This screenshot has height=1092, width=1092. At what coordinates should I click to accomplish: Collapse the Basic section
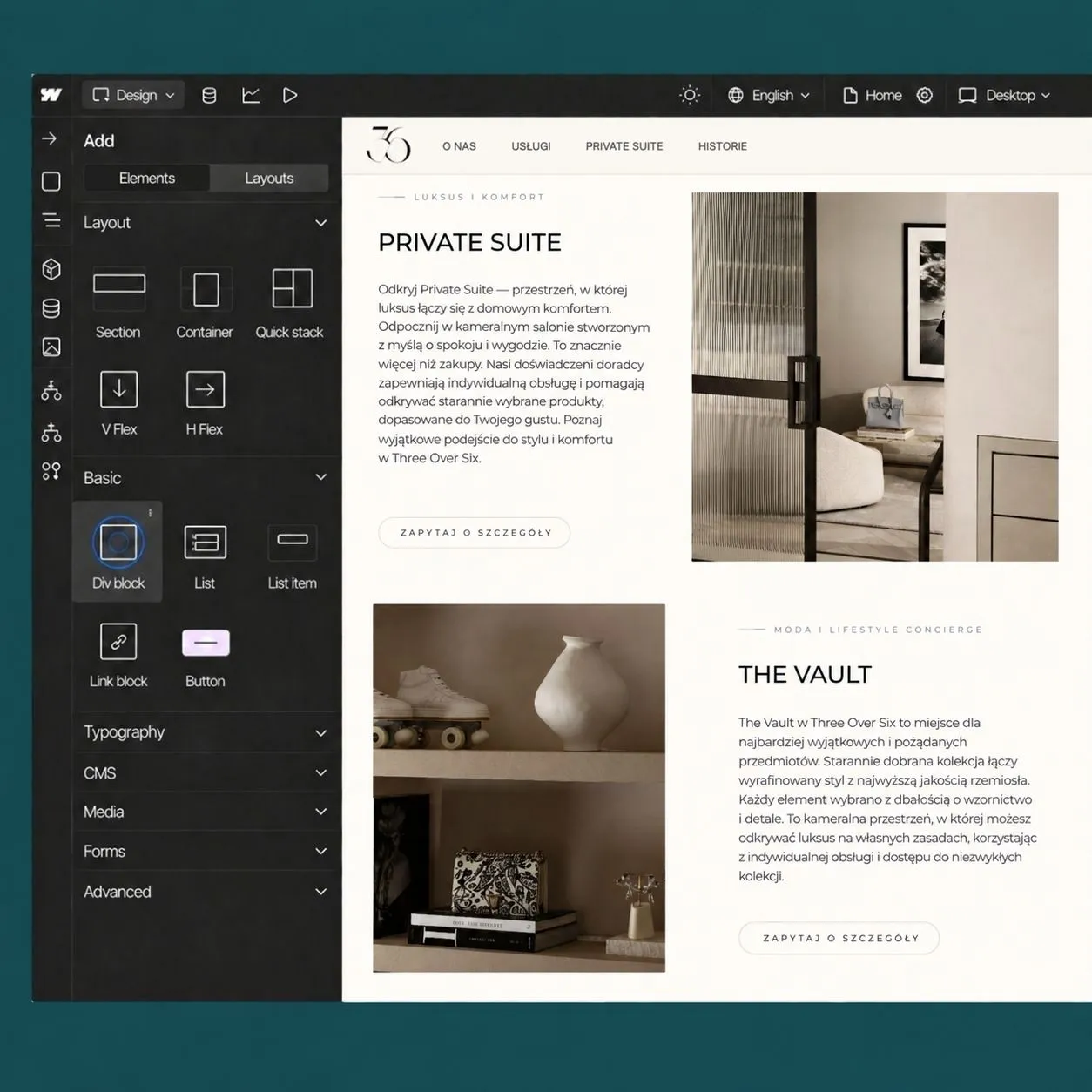[320, 477]
